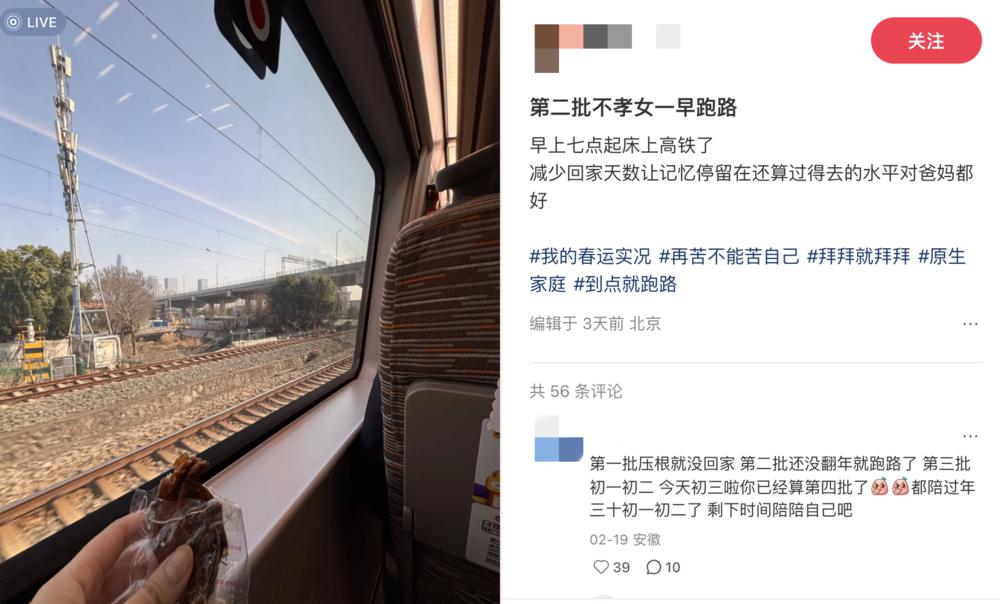Open comment options three-dot menu
The height and width of the screenshot is (604, 1000).
[970, 436]
